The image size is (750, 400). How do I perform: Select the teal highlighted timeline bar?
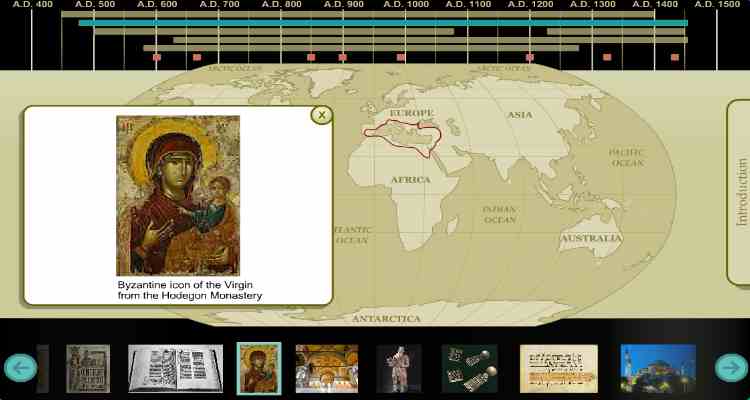[383, 23]
